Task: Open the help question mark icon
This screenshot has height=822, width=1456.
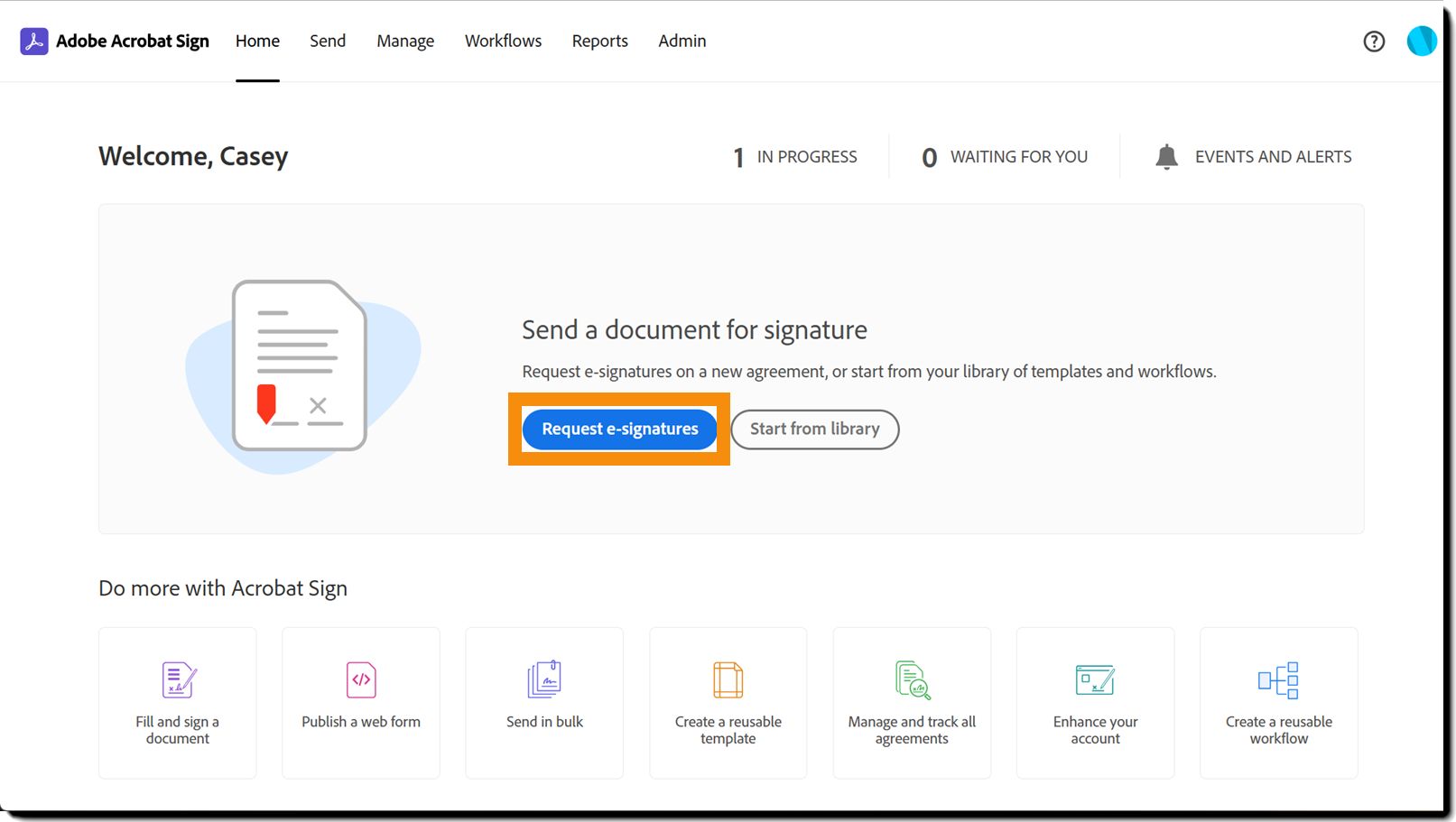Action: pyautogui.click(x=1374, y=42)
